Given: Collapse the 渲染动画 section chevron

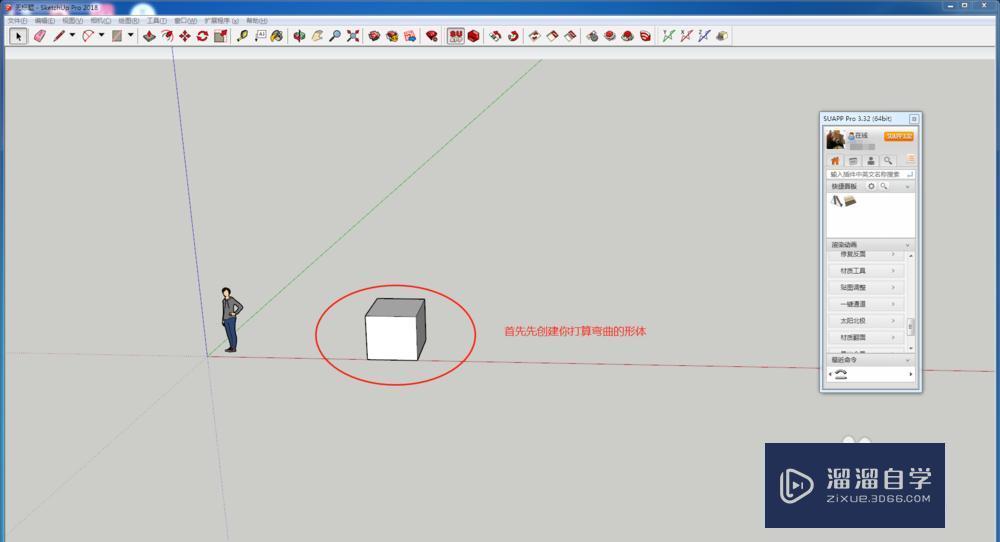Looking at the screenshot, I should coord(908,245).
